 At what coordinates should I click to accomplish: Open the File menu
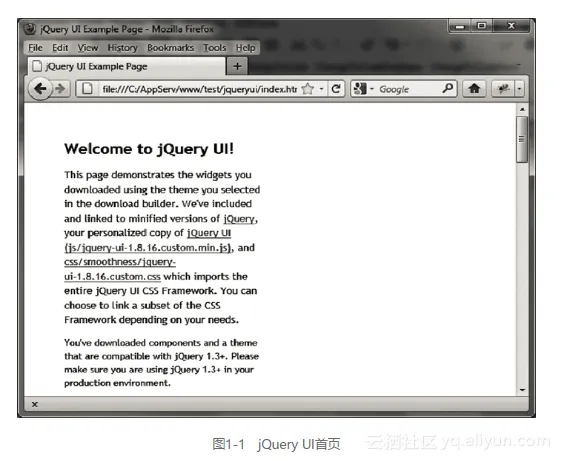(x=35, y=48)
